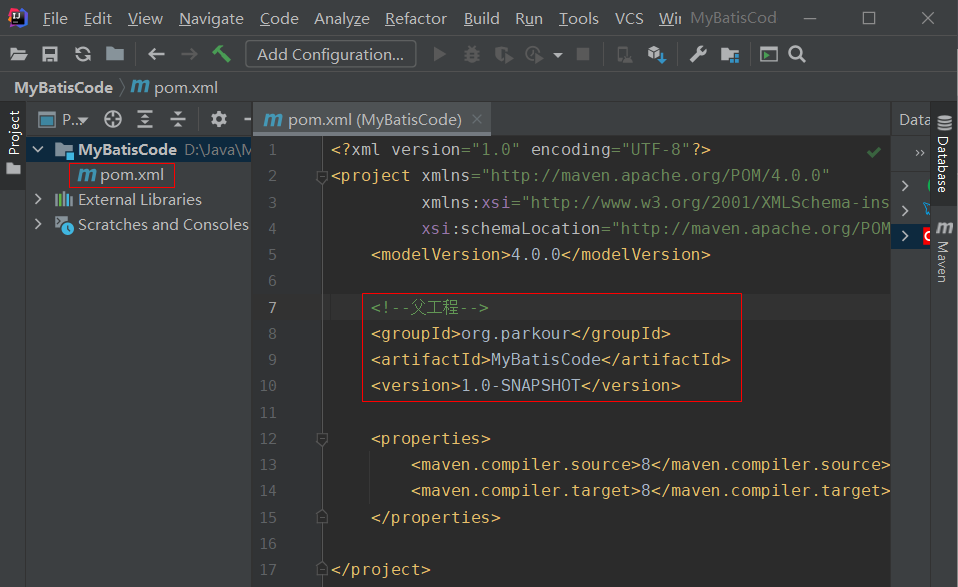The height and width of the screenshot is (587, 958).
Task: Click the double chevron in Database panel
Action: coord(920,153)
